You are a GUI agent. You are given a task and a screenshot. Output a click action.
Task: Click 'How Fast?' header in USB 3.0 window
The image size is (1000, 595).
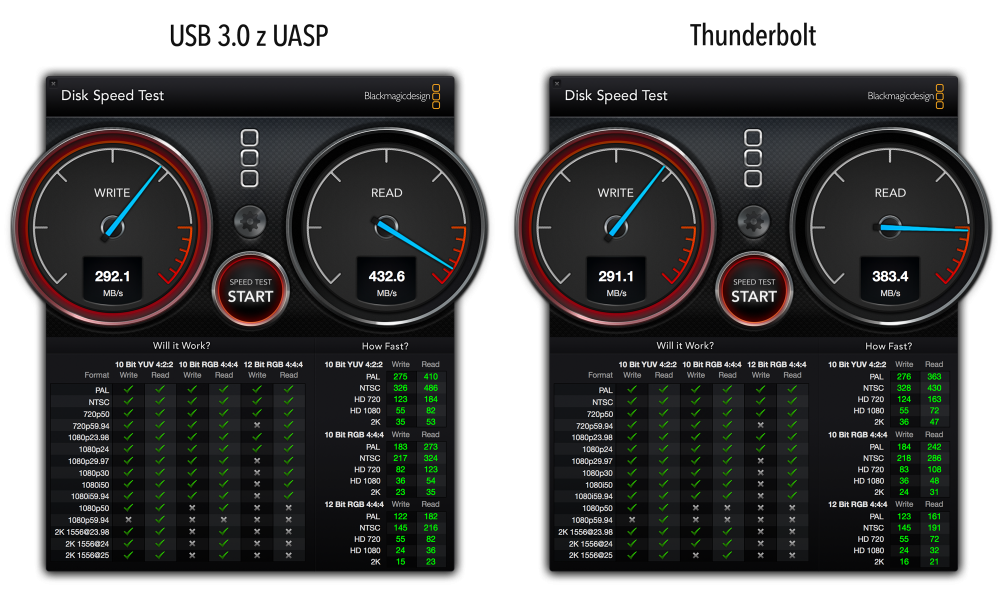pos(385,346)
